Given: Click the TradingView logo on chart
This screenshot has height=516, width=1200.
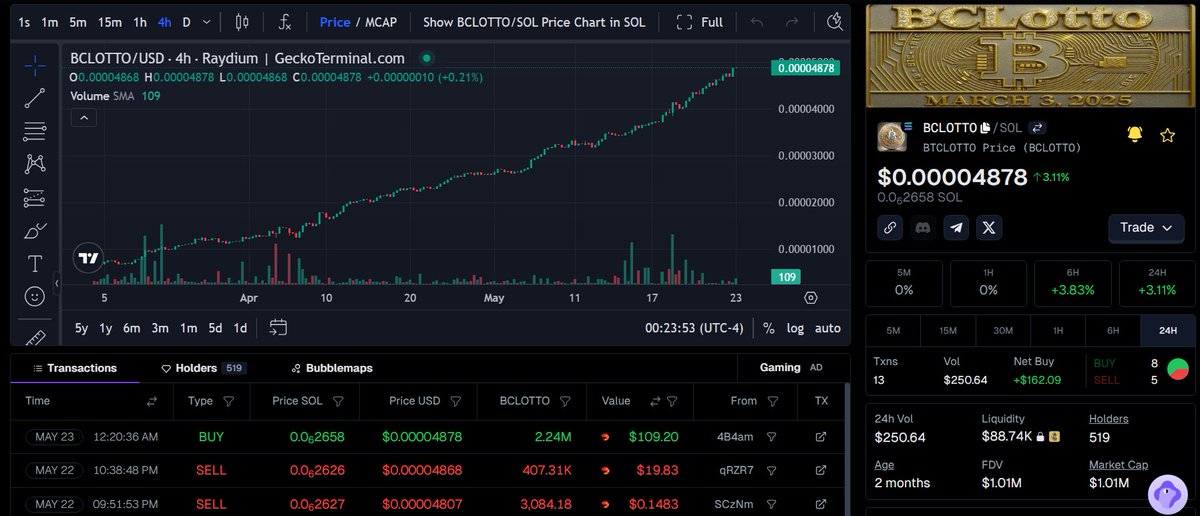Looking at the screenshot, I should (89, 257).
